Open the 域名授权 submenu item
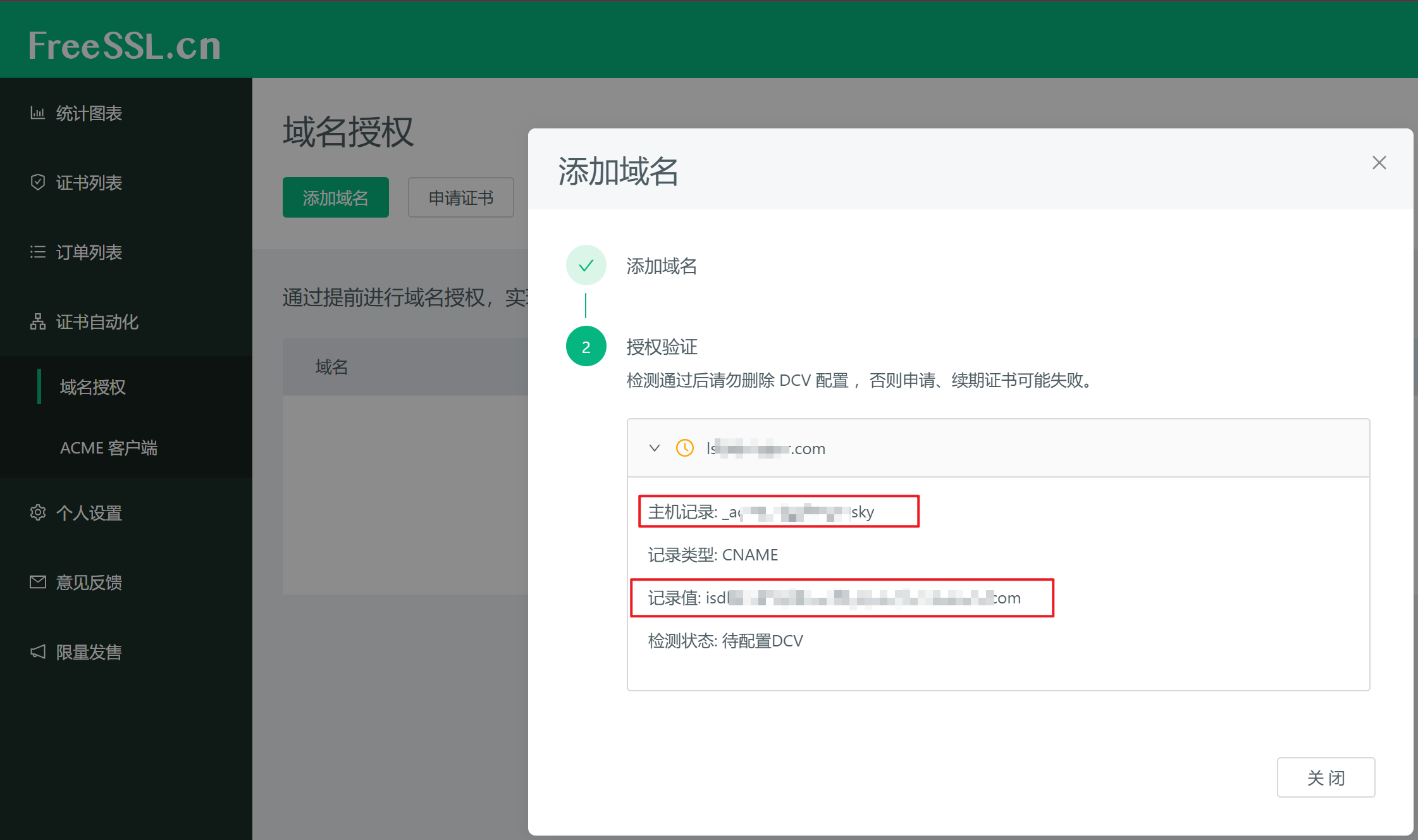The width and height of the screenshot is (1418, 840). [92, 386]
